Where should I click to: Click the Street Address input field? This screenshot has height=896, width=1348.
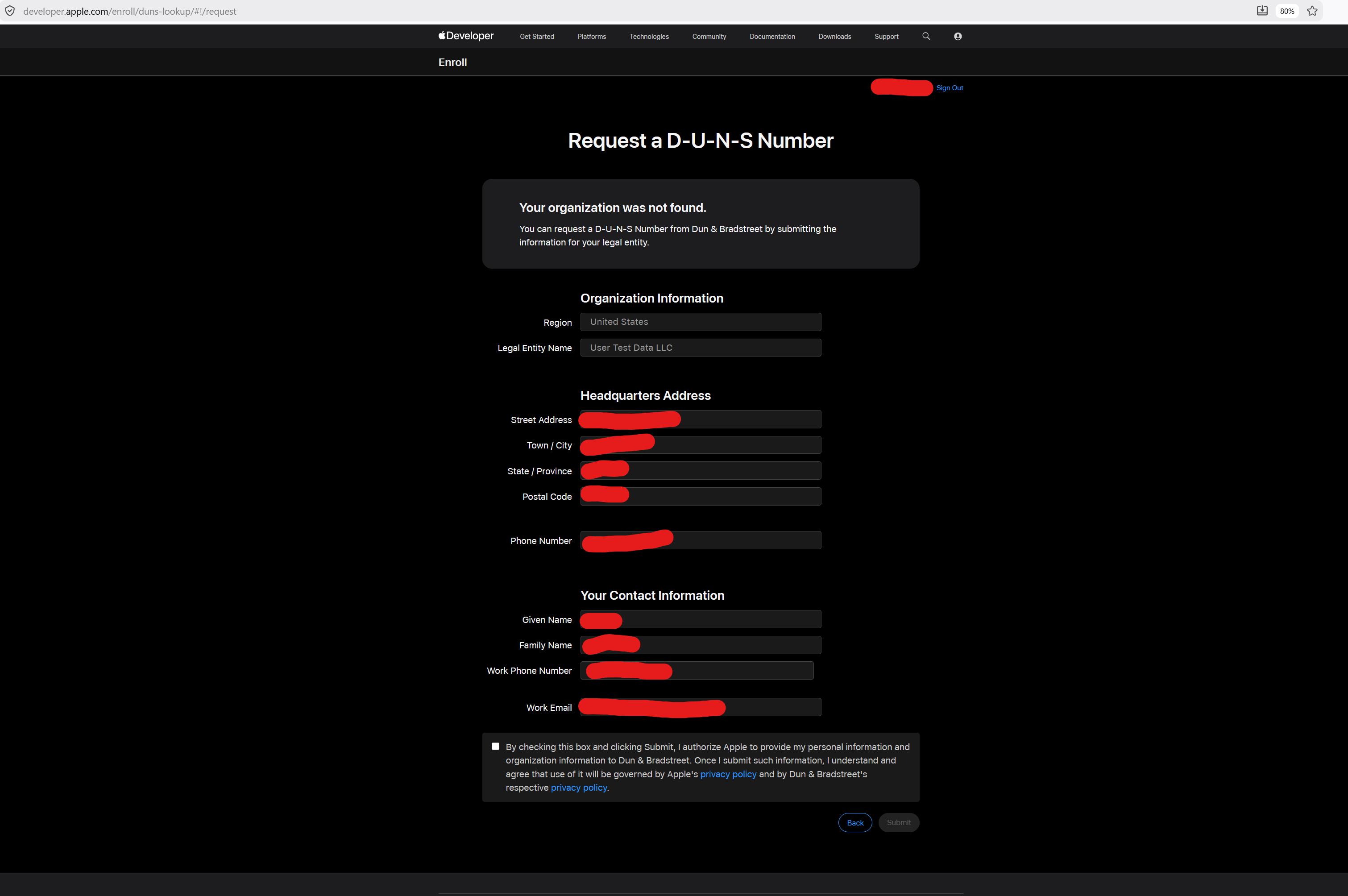pos(701,419)
